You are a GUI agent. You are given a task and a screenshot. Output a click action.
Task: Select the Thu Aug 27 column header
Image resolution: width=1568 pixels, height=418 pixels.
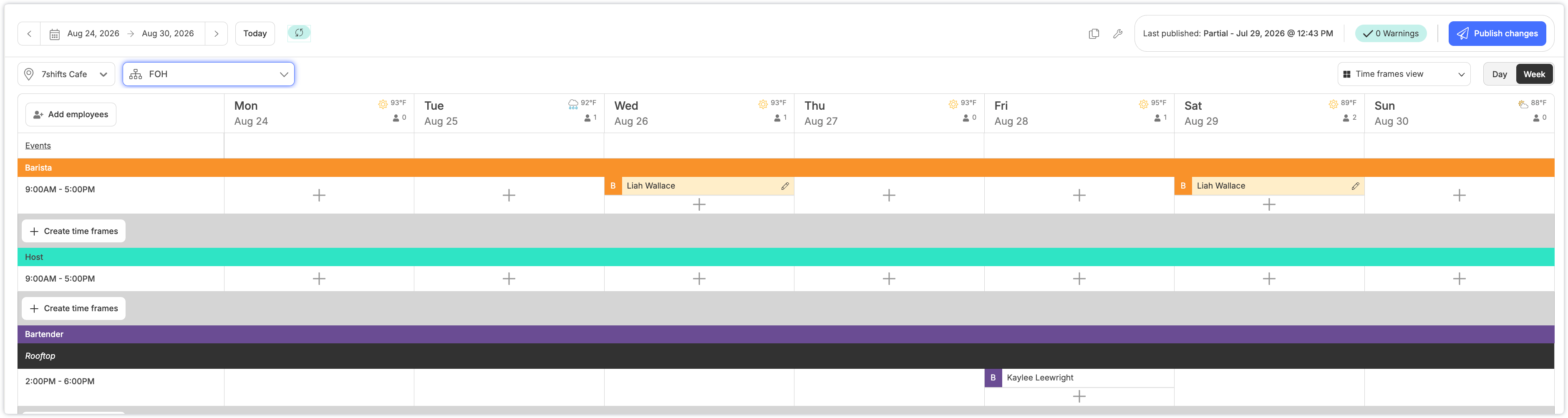point(889,113)
